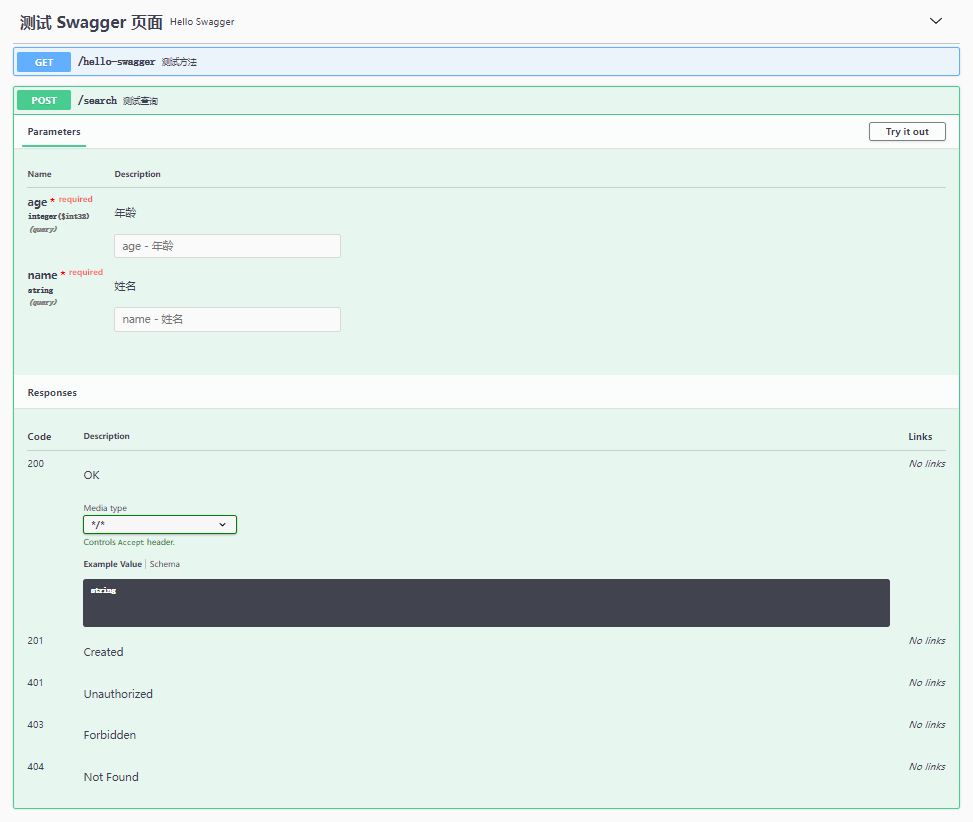Click the /search path text

pos(97,101)
